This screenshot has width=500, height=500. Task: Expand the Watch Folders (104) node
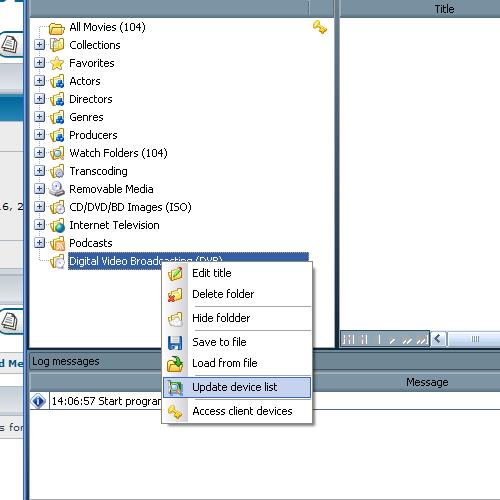39,153
